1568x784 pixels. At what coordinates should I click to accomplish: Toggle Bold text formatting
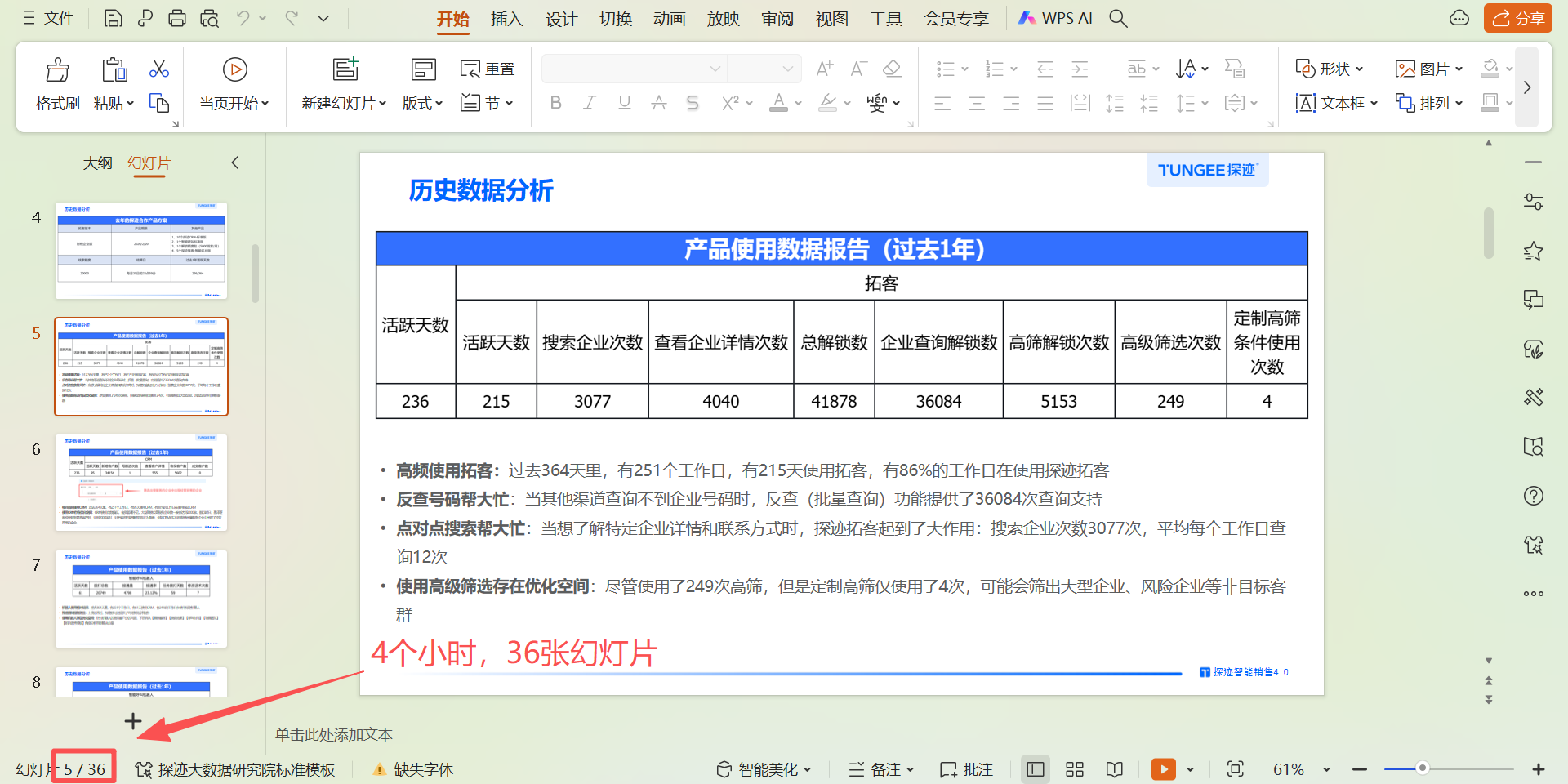555,103
